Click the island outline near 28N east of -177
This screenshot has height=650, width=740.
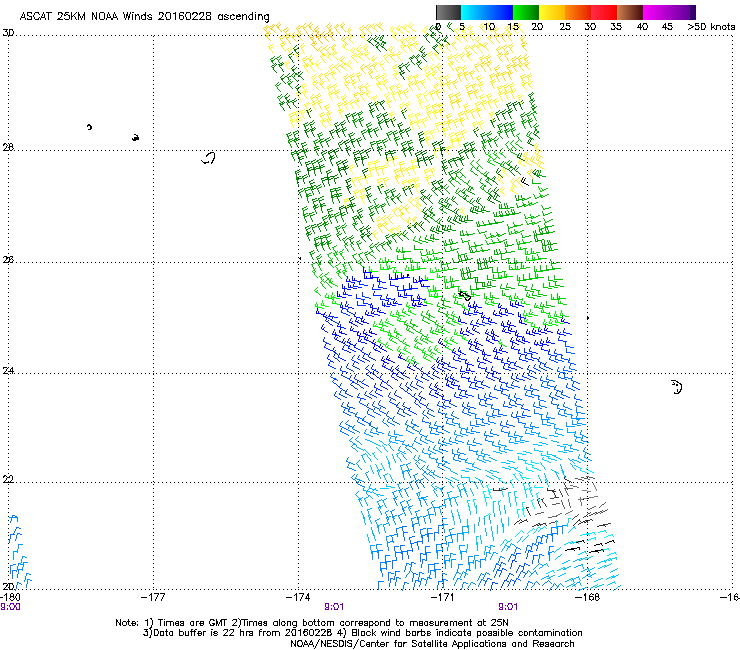tap(208, 158)
